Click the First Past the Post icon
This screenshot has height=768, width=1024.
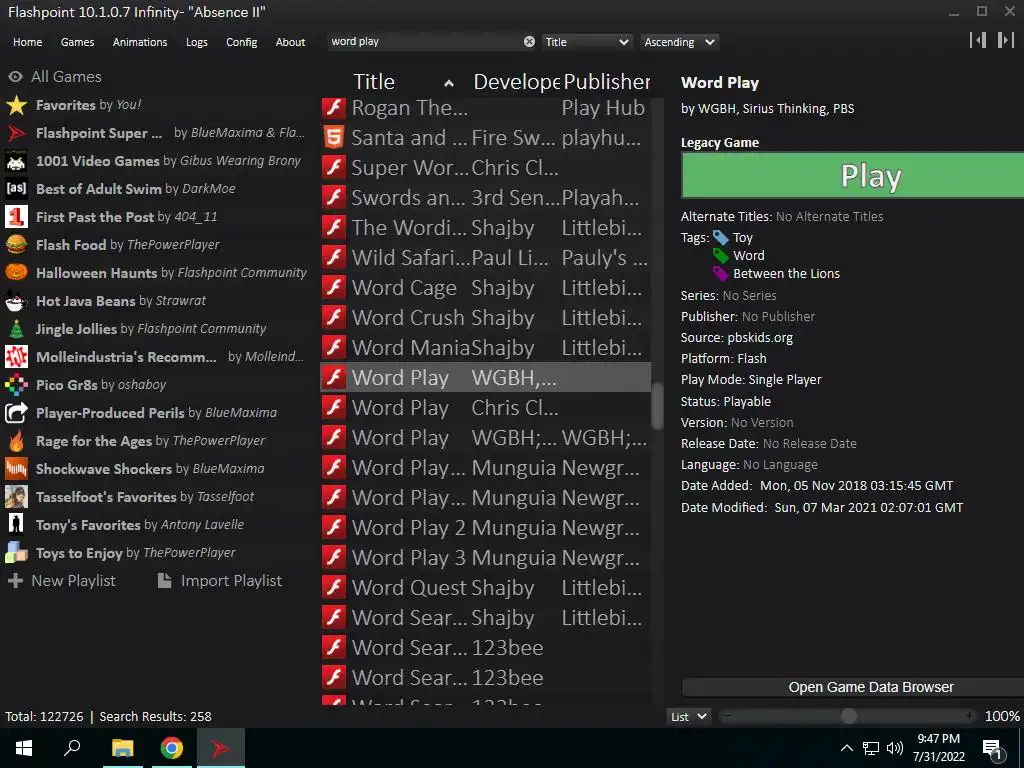click(16, 217)
